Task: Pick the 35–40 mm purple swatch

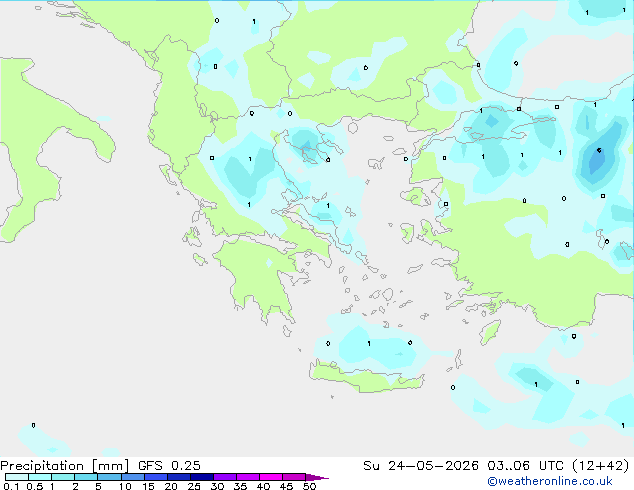Action: 247,477
